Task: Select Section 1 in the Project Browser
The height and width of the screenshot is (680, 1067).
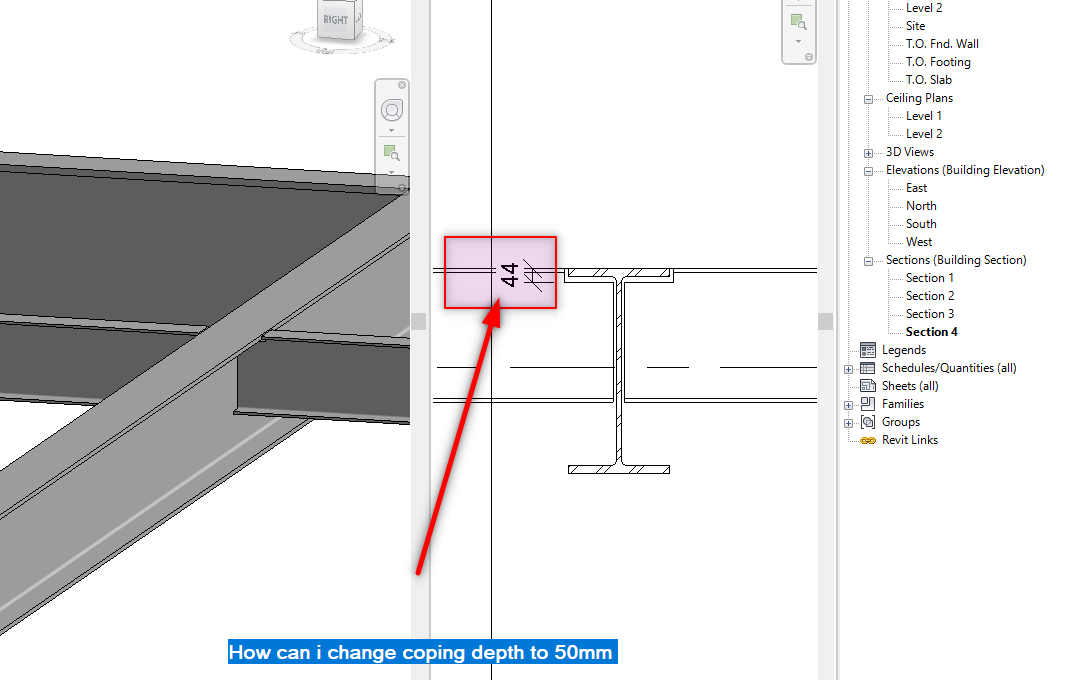Action: 930,277
